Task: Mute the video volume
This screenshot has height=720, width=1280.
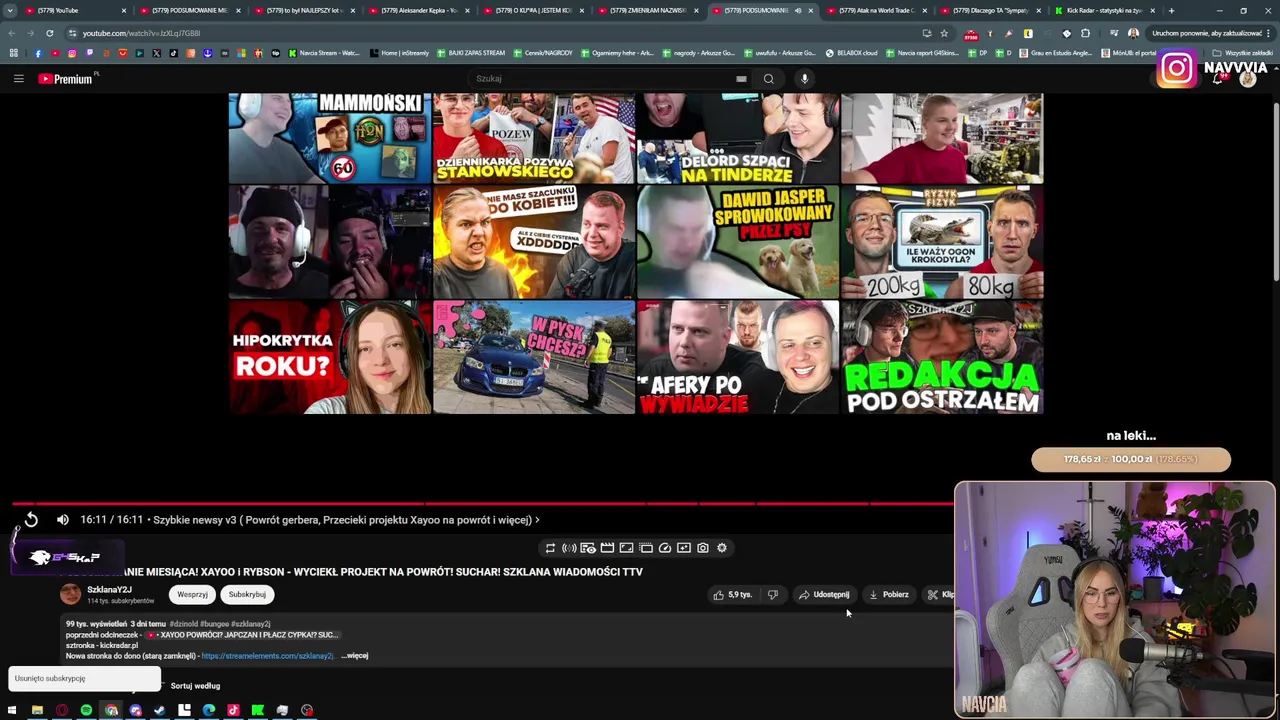Action: click(62, 520)
